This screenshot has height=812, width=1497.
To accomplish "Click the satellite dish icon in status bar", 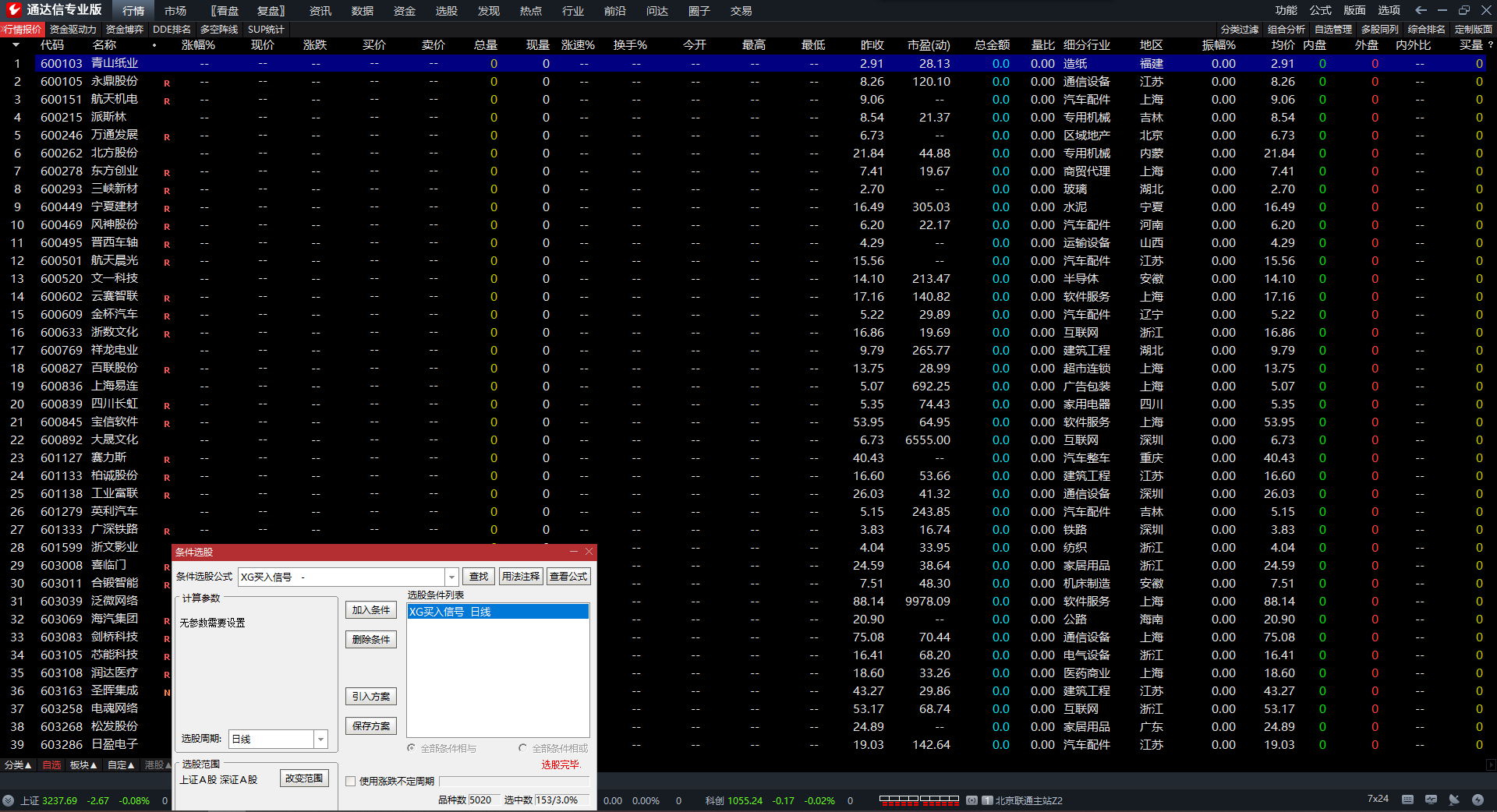I will point(1454,800).
